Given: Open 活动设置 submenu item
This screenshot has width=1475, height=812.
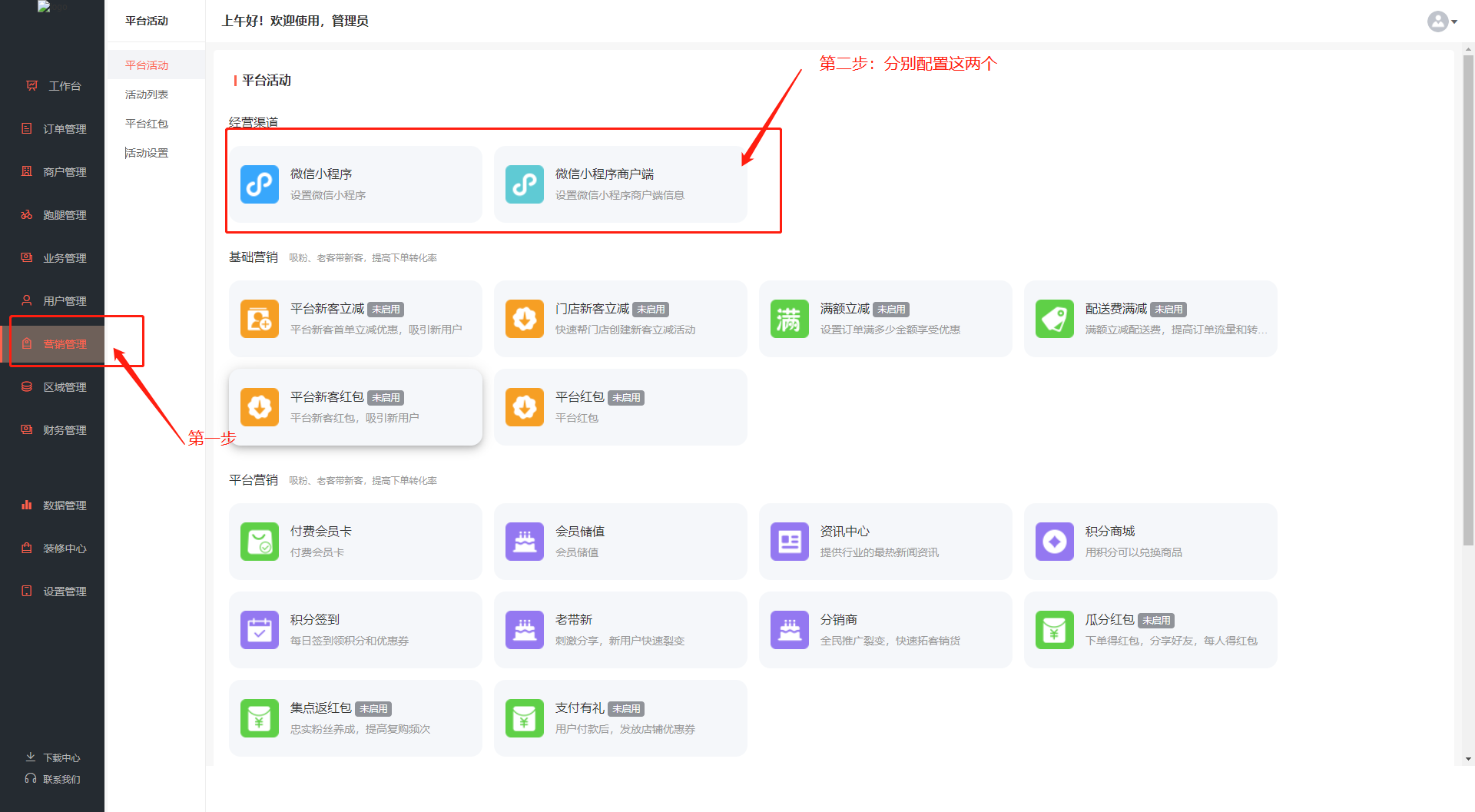Looking at the screenshot, I should tap(147, 153).
